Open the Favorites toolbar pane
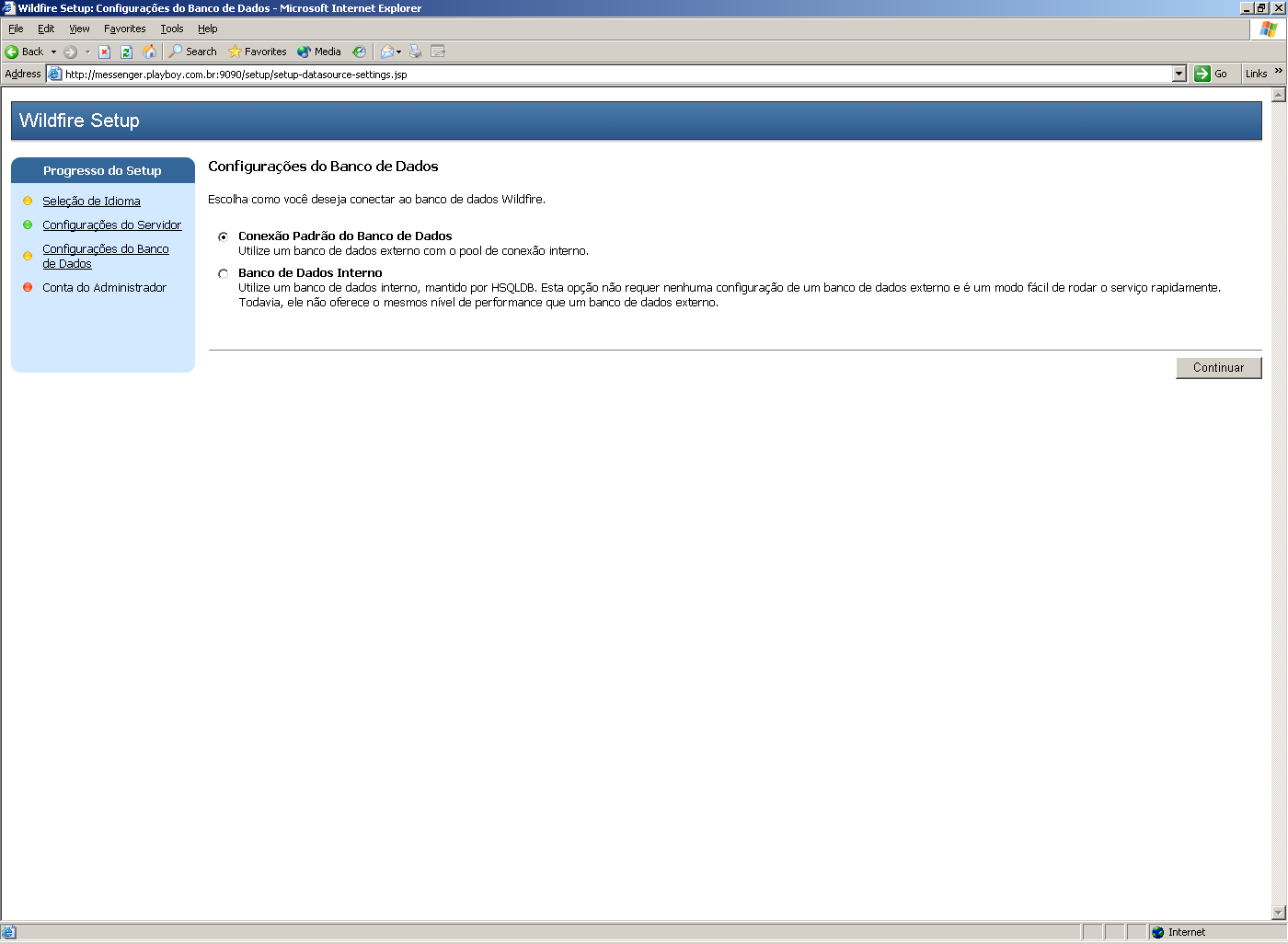The height and width of the screenshot is (944, 1288). pos(258,52)
